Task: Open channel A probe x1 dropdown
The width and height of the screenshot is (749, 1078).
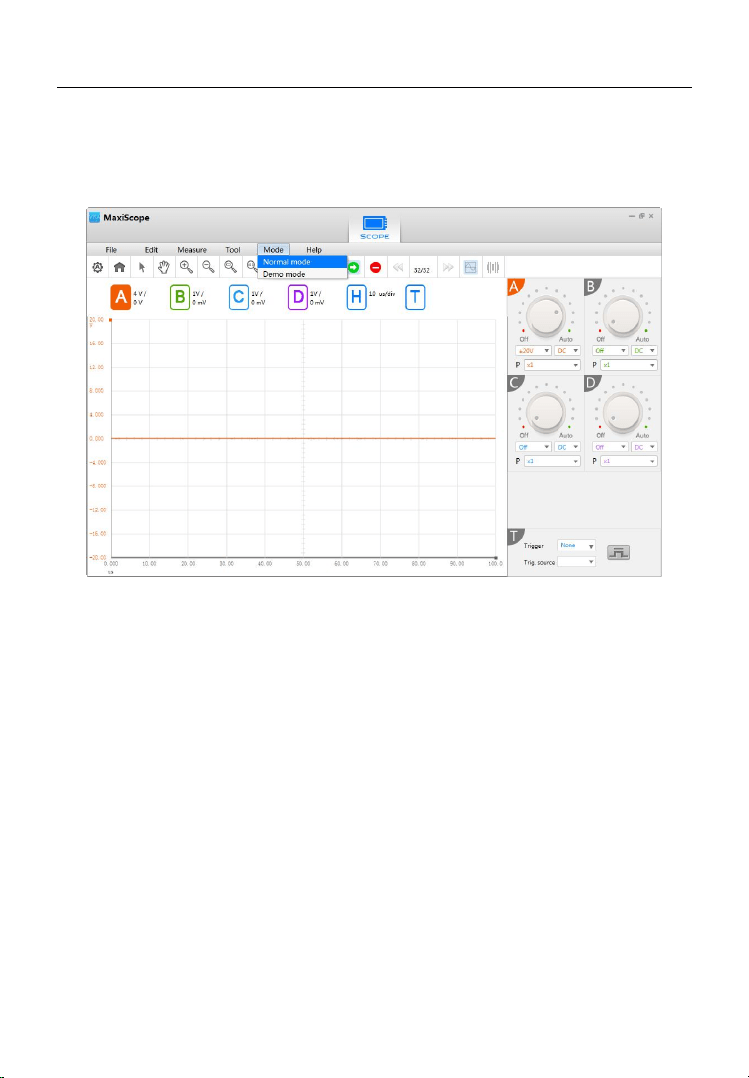Action: 552,365
